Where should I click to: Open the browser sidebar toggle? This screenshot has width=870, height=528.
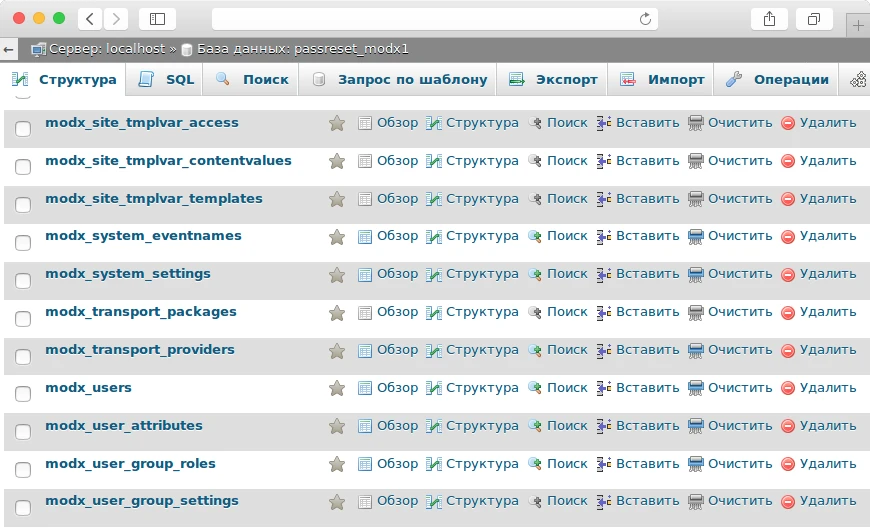click(157, 19)
